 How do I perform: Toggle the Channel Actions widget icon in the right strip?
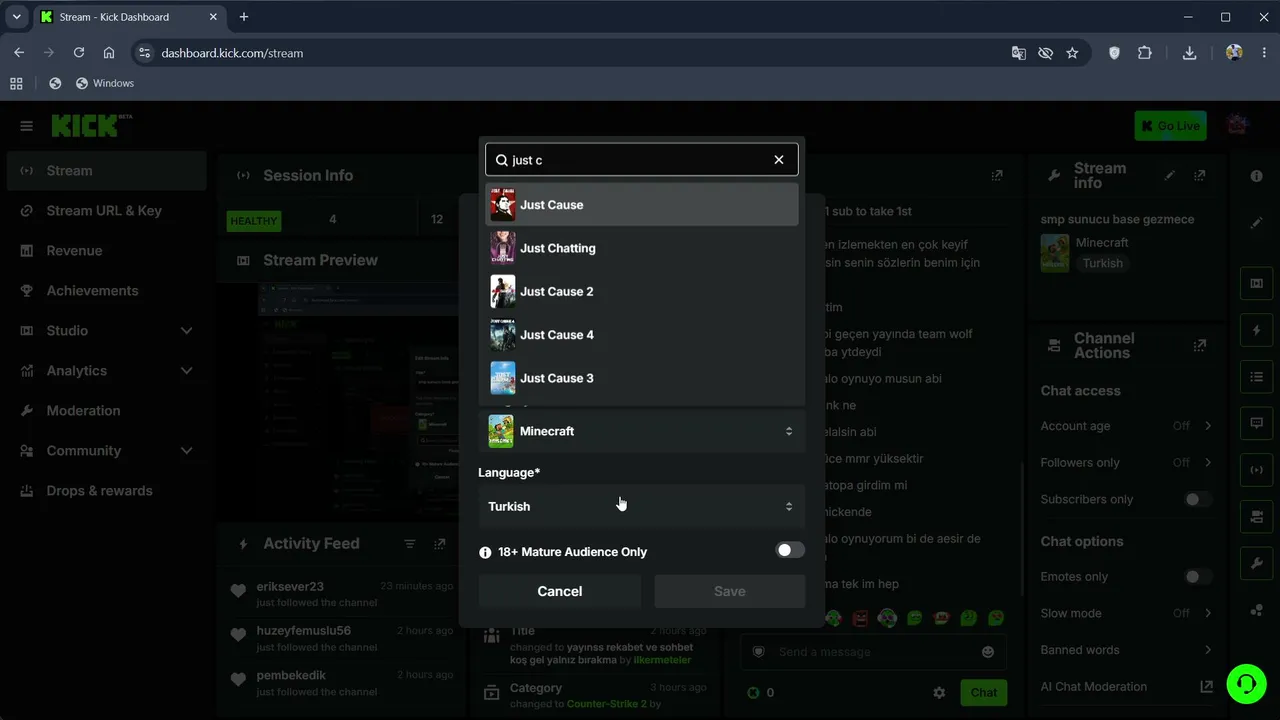[x=1257, y=517]
